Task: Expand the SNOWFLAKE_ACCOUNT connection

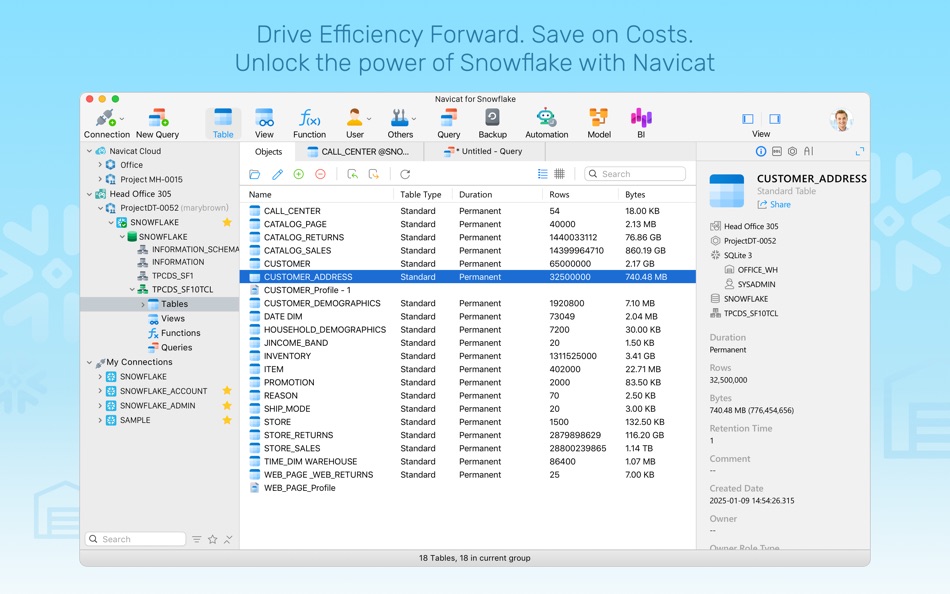Action: click(x=100, y=390)
